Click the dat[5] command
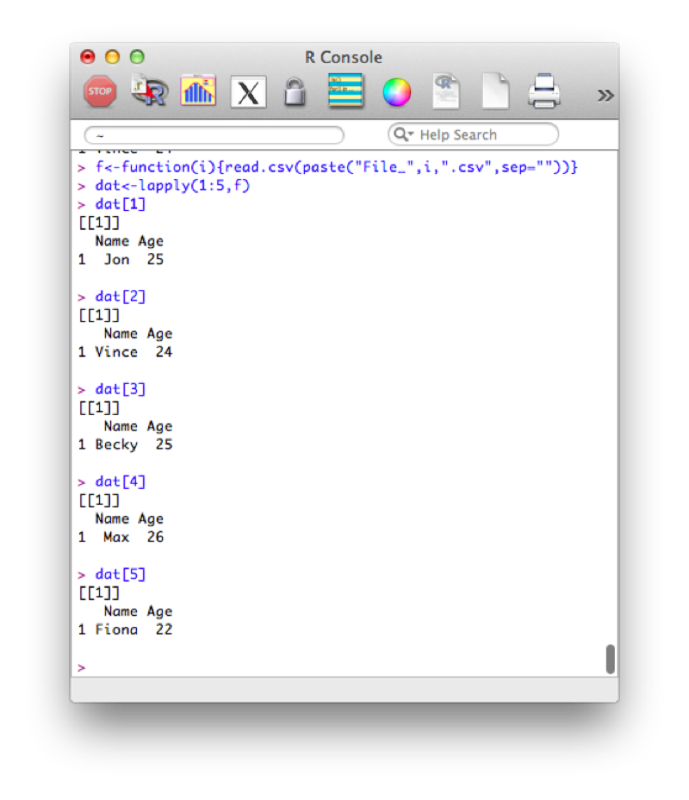Viewport: 689px width, 800px height. point(120,574)
